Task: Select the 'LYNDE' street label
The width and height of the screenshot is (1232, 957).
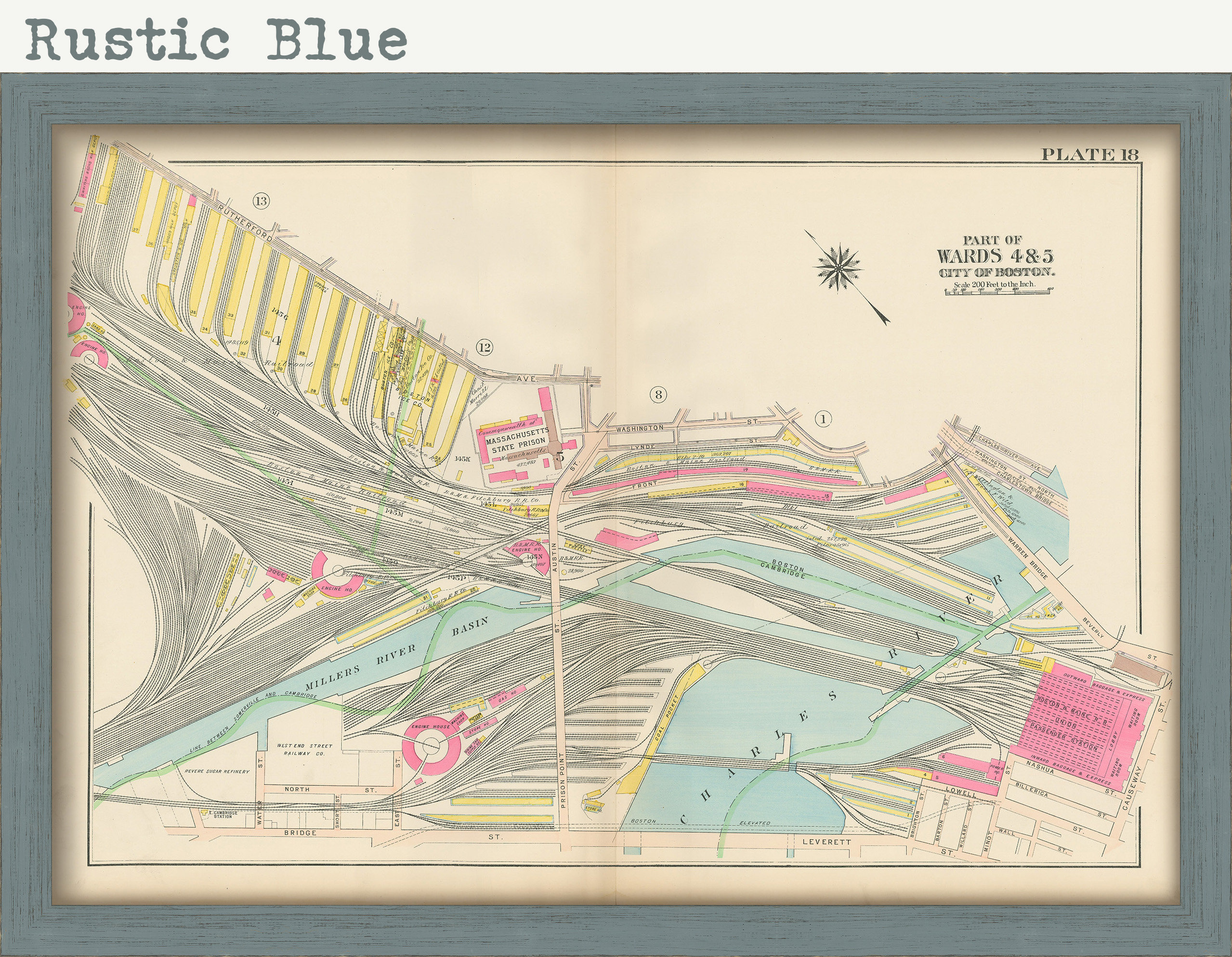Action: coord(642,447)
